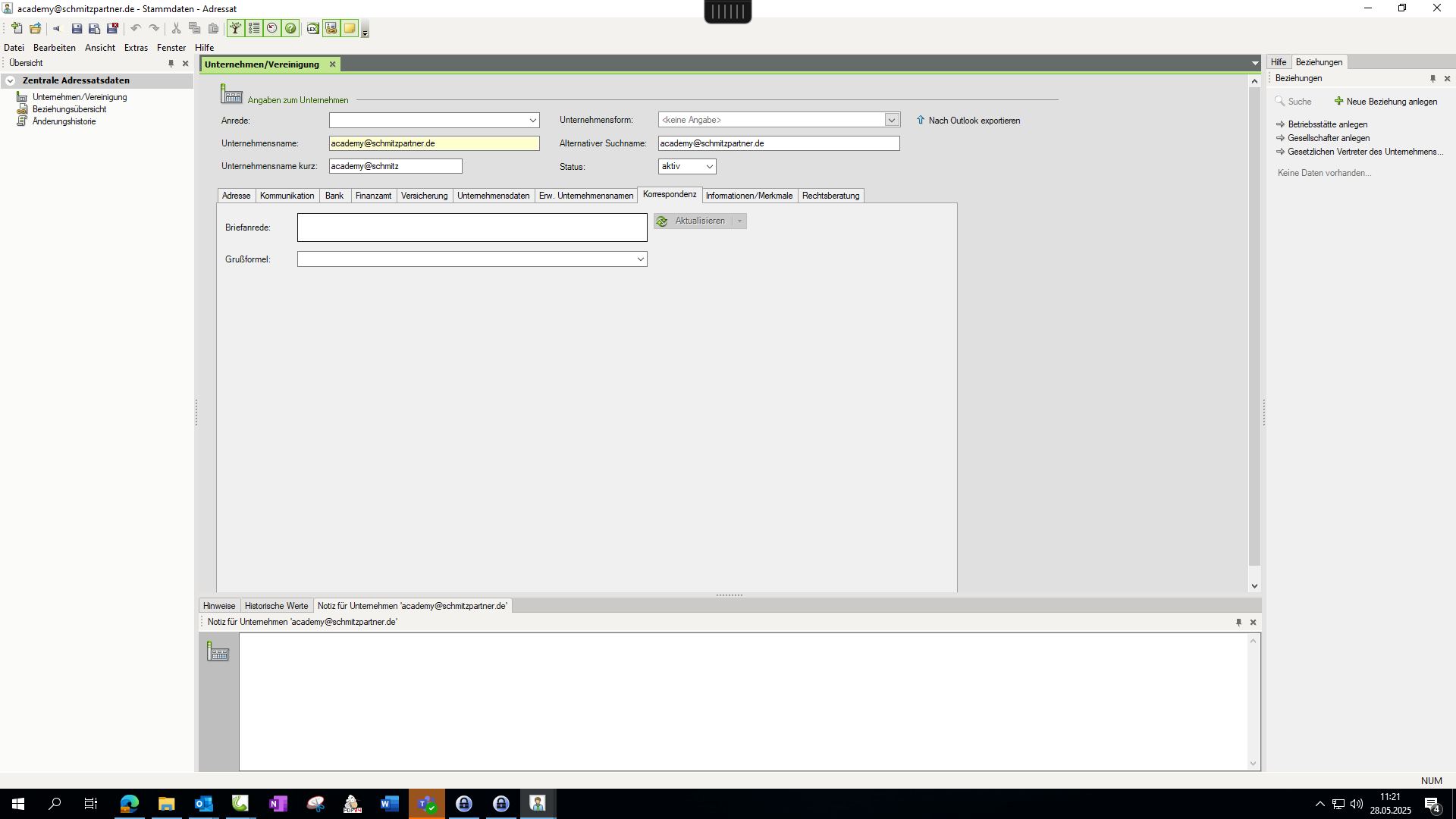Open the Anrede dropdown
Screen dimensions: 1456x819
pos(532,121)
